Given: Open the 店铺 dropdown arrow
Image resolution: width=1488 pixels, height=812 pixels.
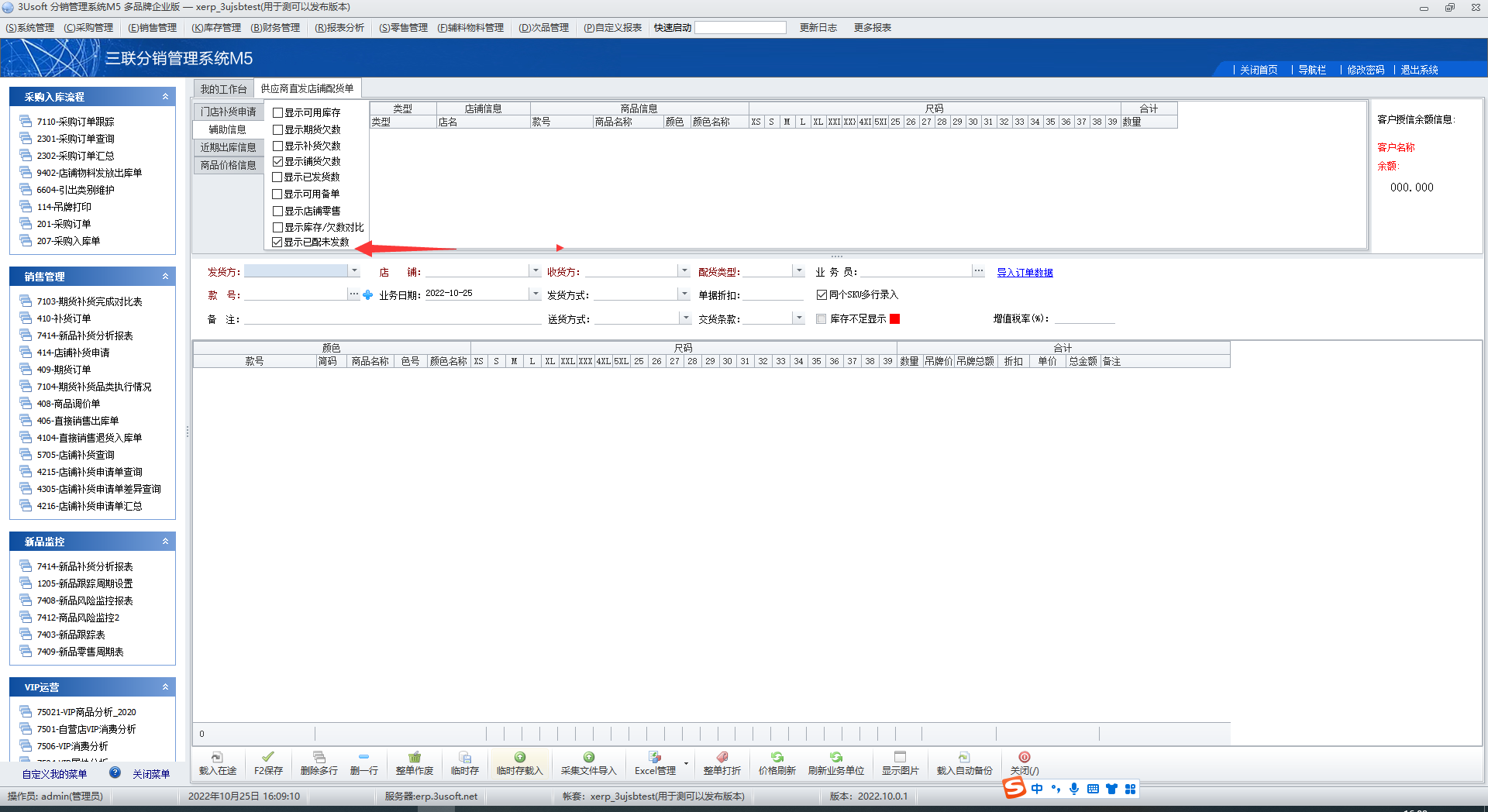Looking at the screenshot, I should coord(536,271).
